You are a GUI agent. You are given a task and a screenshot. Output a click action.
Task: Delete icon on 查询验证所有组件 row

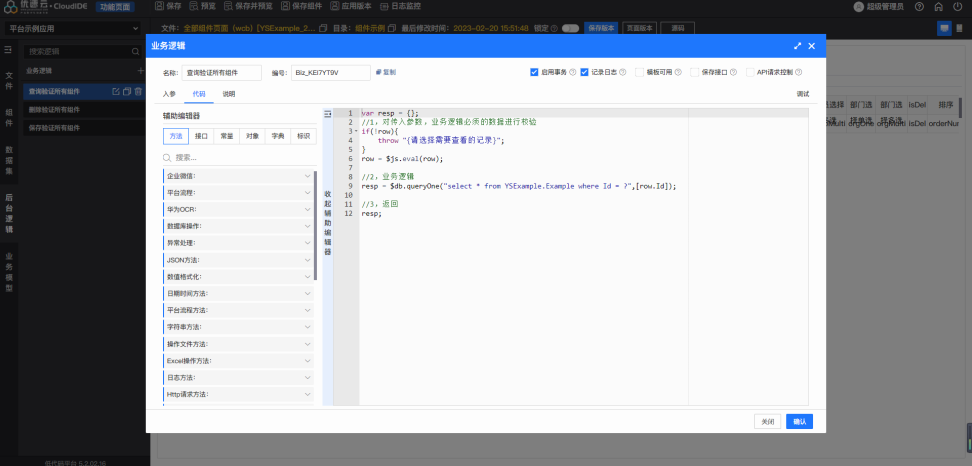click(x=138, y=92)
